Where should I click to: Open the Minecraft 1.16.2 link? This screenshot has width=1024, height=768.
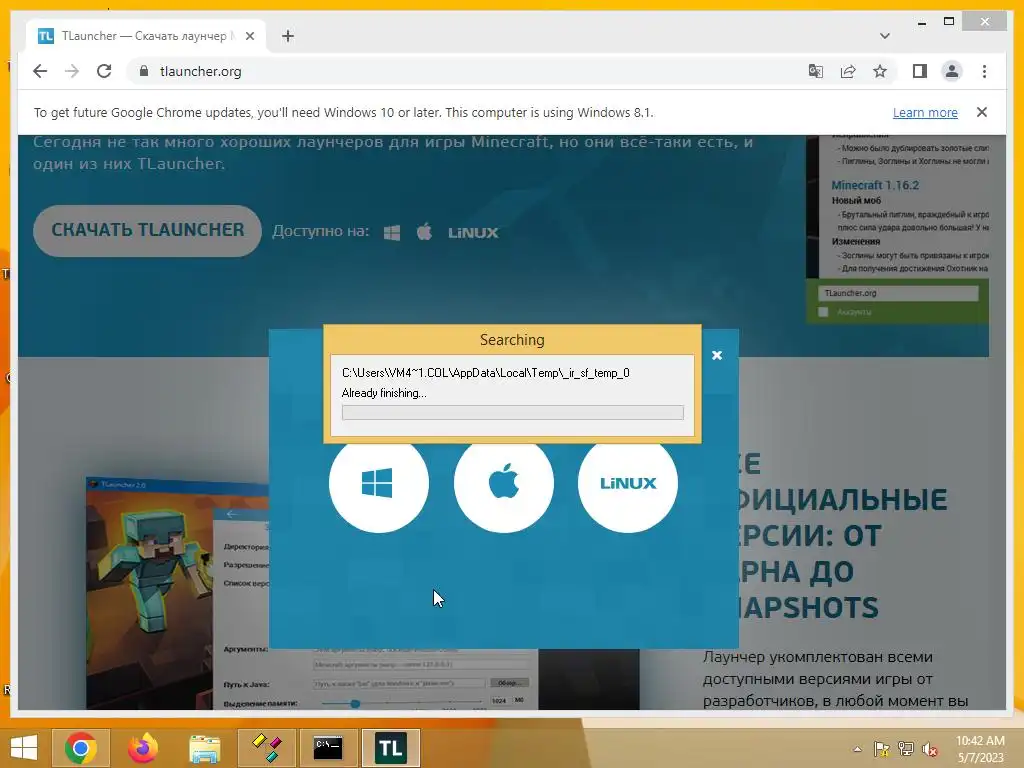coord(874,185)
